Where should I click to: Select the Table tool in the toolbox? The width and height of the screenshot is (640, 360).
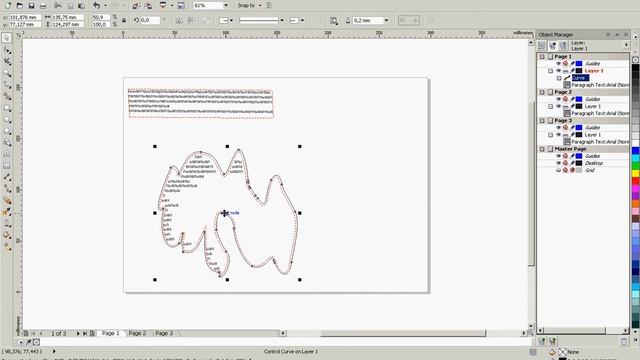click(x=7, y=166)
